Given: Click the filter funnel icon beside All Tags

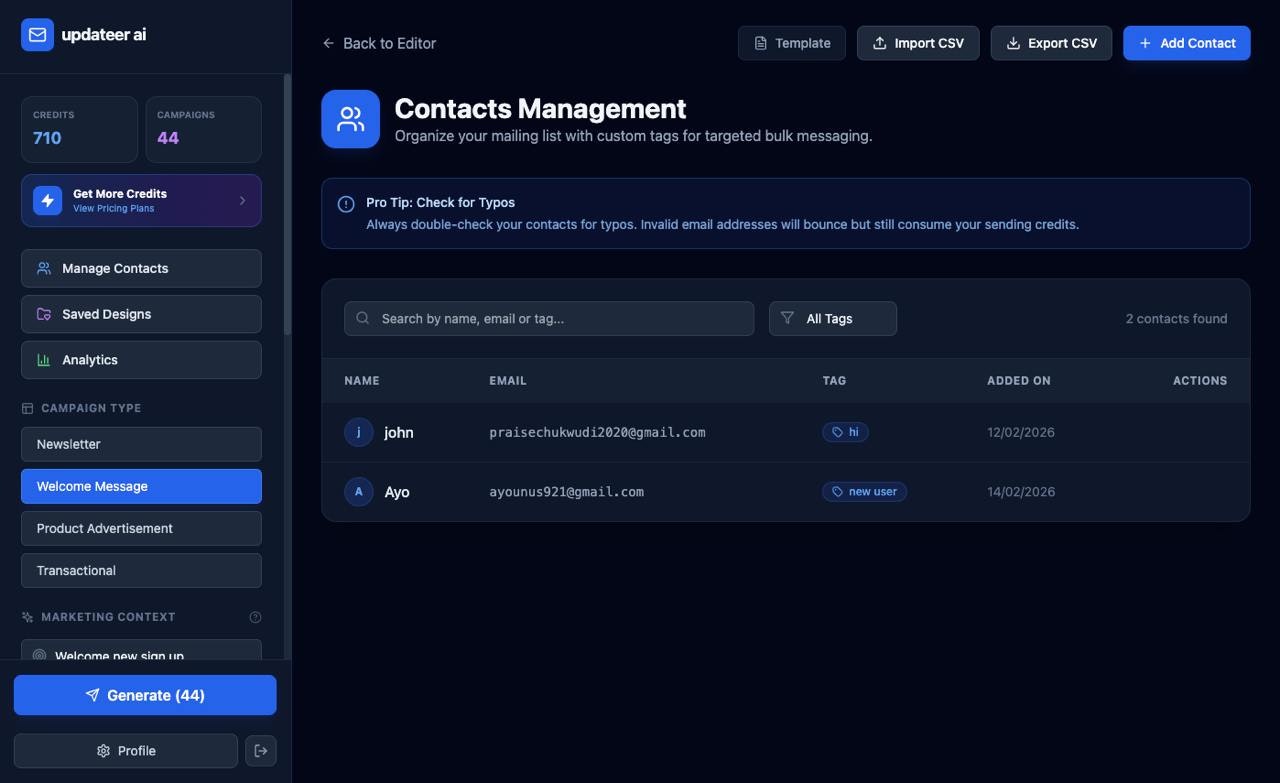Looking at the screenshot, I should tap(789, 318).
